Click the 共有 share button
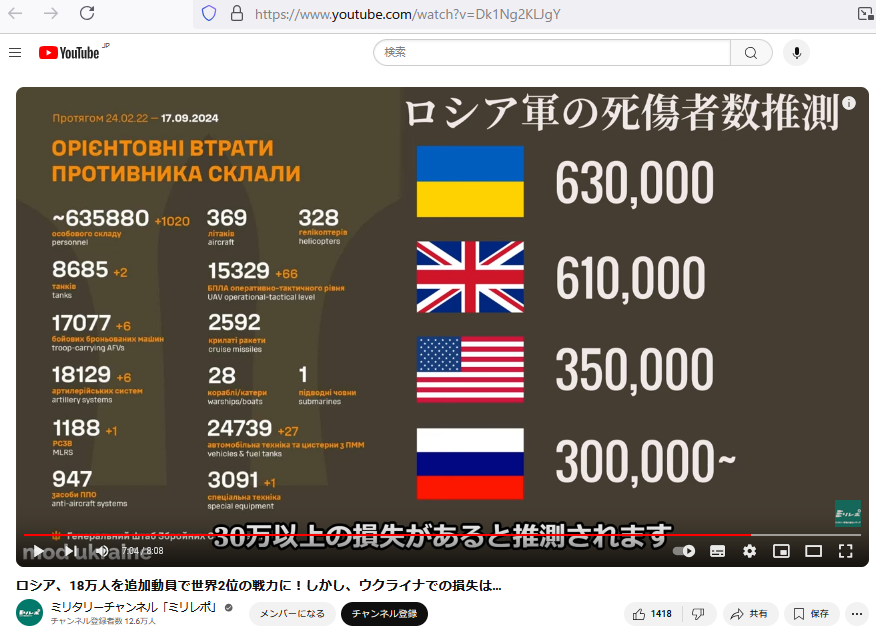 point(750,613)
